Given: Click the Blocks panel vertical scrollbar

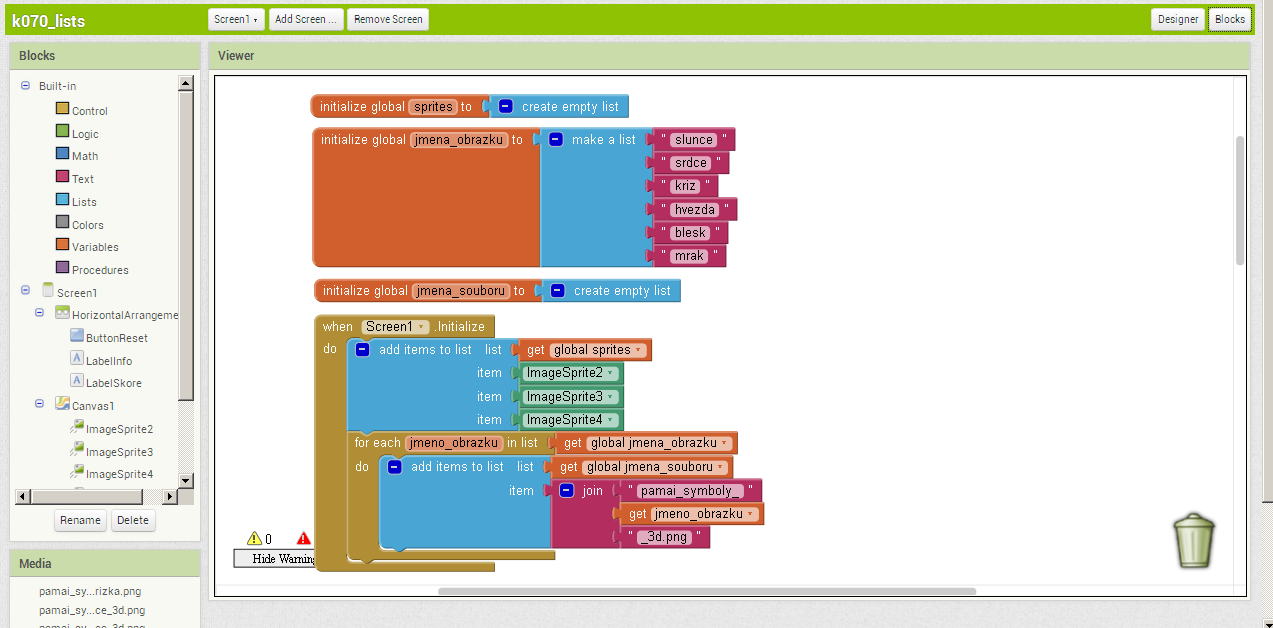Looking at the screenshot, I should [x=186, y=245].
